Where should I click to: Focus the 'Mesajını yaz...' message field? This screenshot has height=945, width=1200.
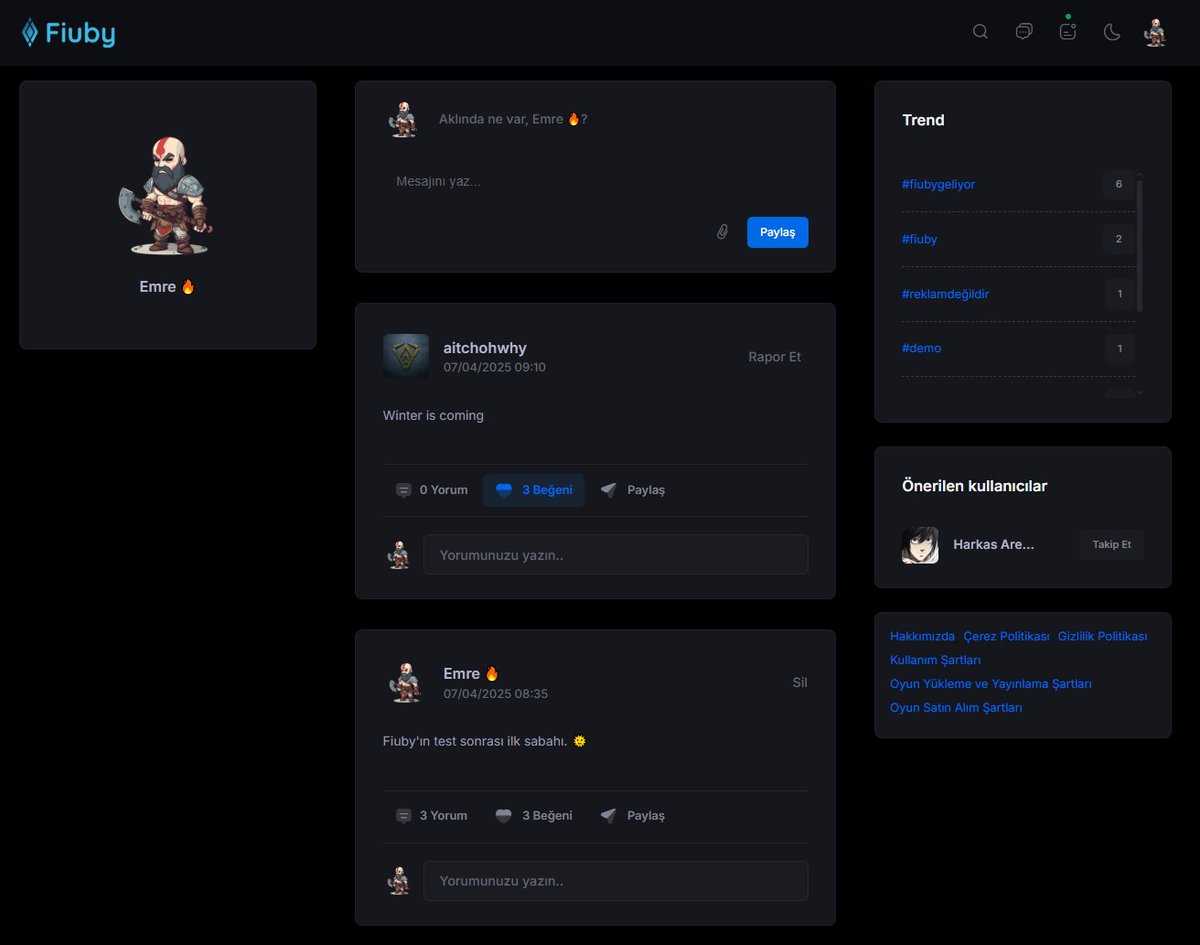point(595,181)
